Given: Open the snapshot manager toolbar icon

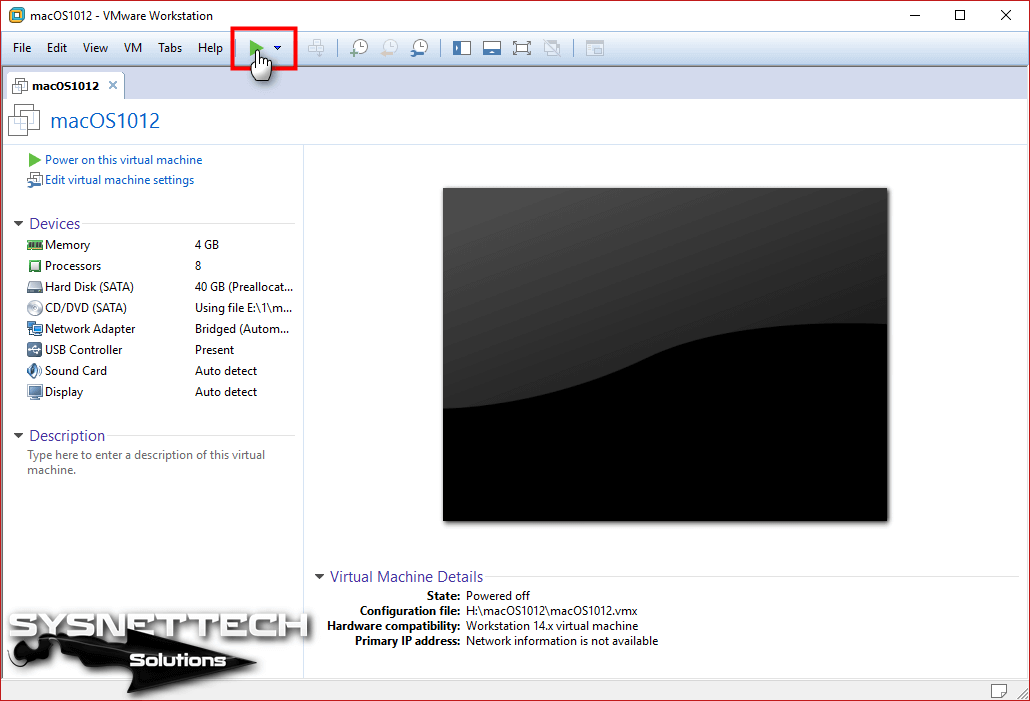Looking at the screenshot, I should [x=420, y=48].
